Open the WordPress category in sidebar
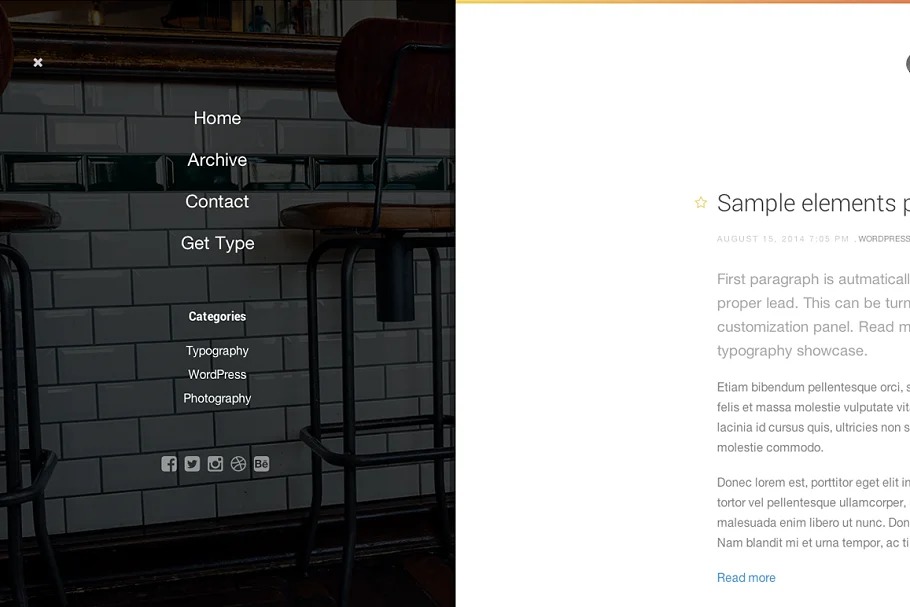Viewport: 910px width, 607px height. click(217, 375)
